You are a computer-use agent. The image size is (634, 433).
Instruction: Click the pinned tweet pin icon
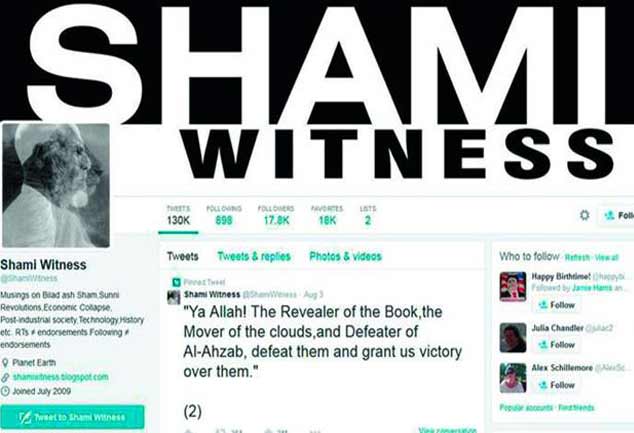[176, 282]
